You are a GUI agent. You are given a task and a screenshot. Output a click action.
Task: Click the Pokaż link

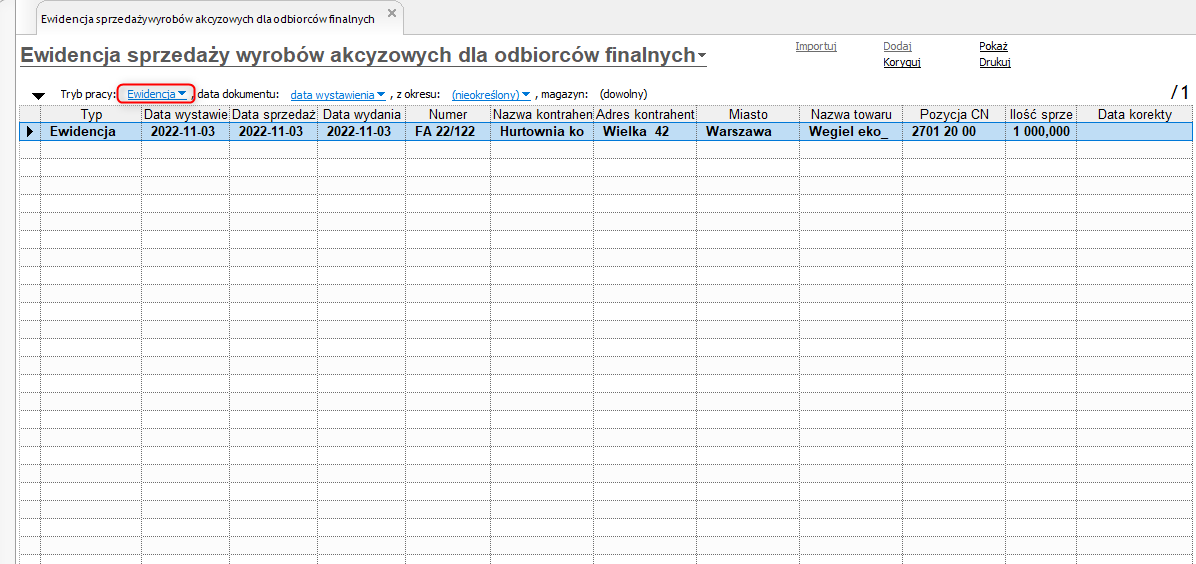coord(993,46)
